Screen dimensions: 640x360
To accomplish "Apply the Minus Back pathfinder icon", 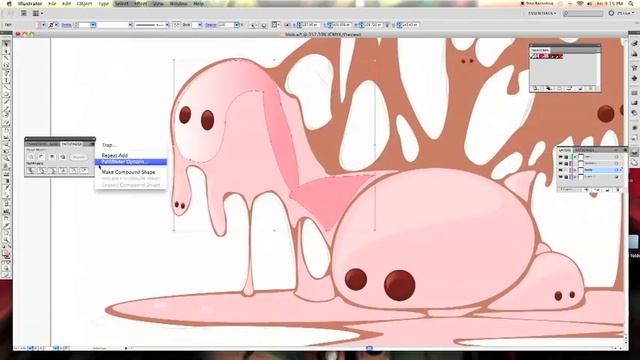I will (x=84, y=171).
